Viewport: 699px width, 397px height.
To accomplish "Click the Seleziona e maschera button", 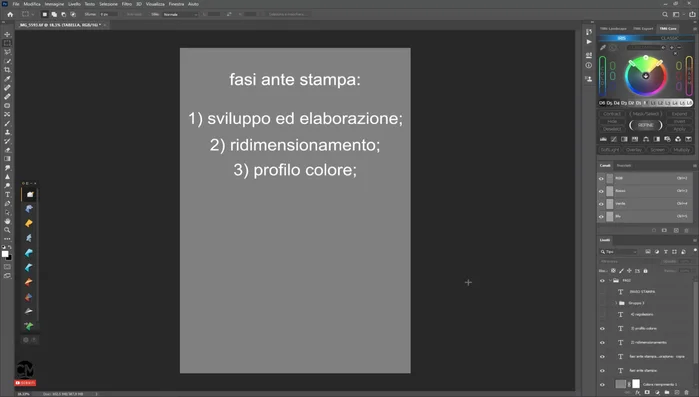I will pyautogui.click(x=288, y=14).
